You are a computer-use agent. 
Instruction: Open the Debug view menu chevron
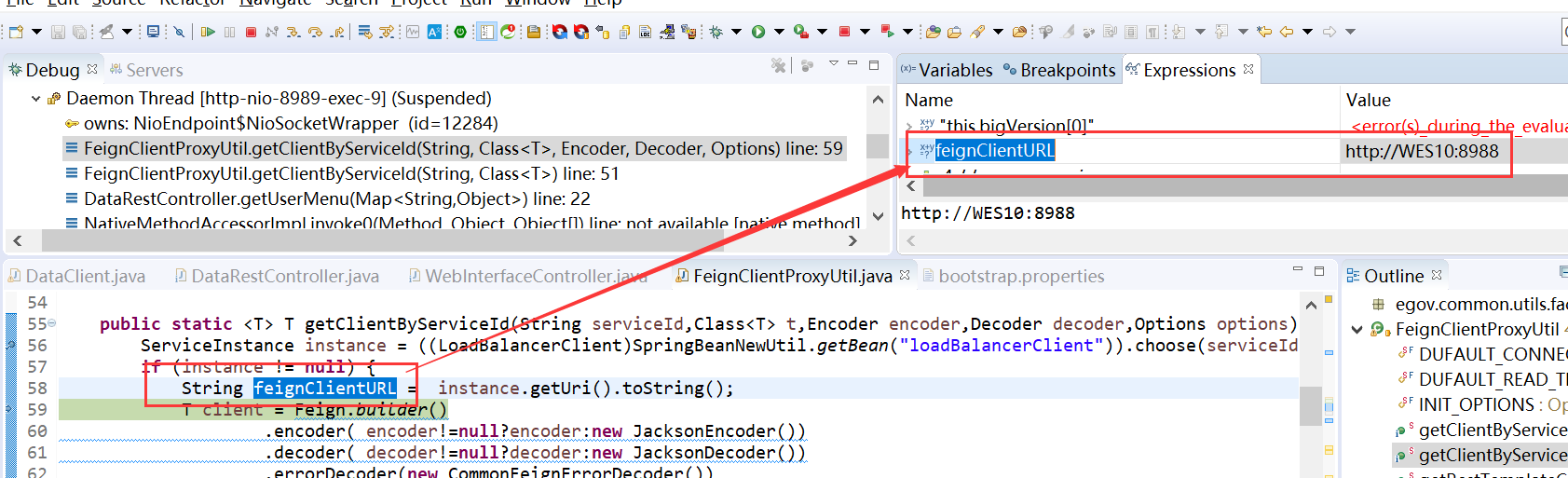click(x=834, y=63)
